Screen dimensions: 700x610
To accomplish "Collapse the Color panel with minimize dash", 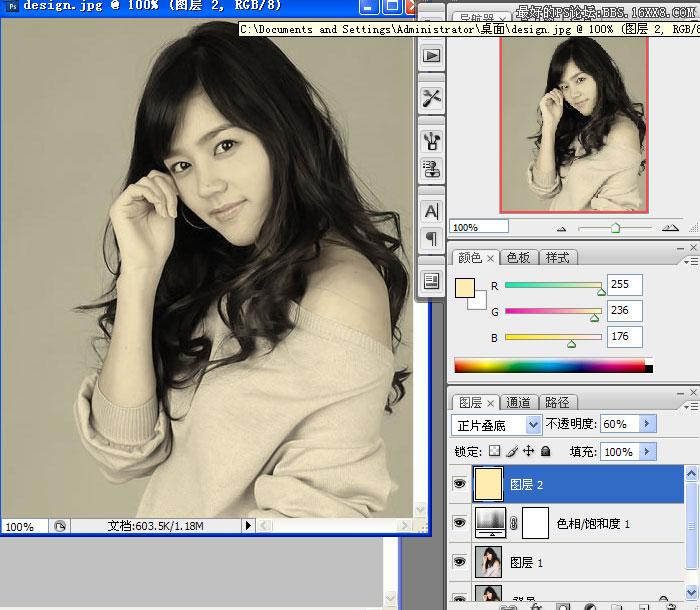I will click(680, 248).
